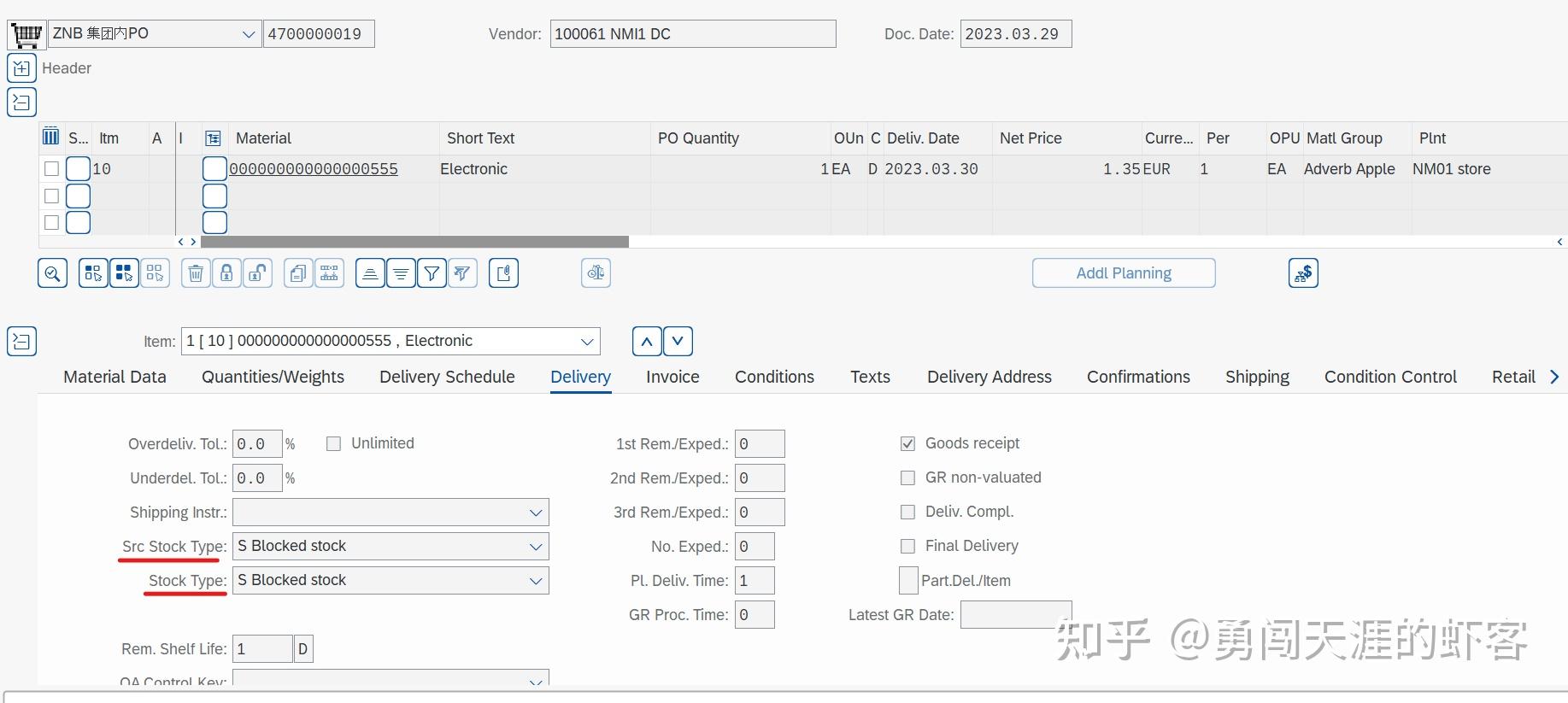The image size is (1568, 703).
Task: Click the Addl Planning button
Action: [x=1123, y=273]
